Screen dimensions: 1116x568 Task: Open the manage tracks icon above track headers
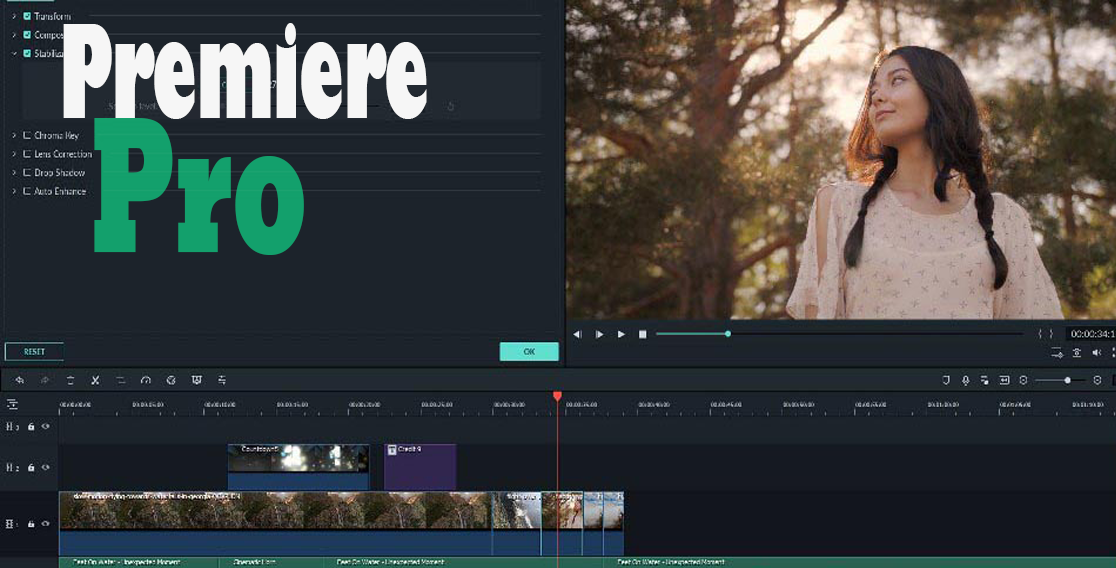coord(12,404)
